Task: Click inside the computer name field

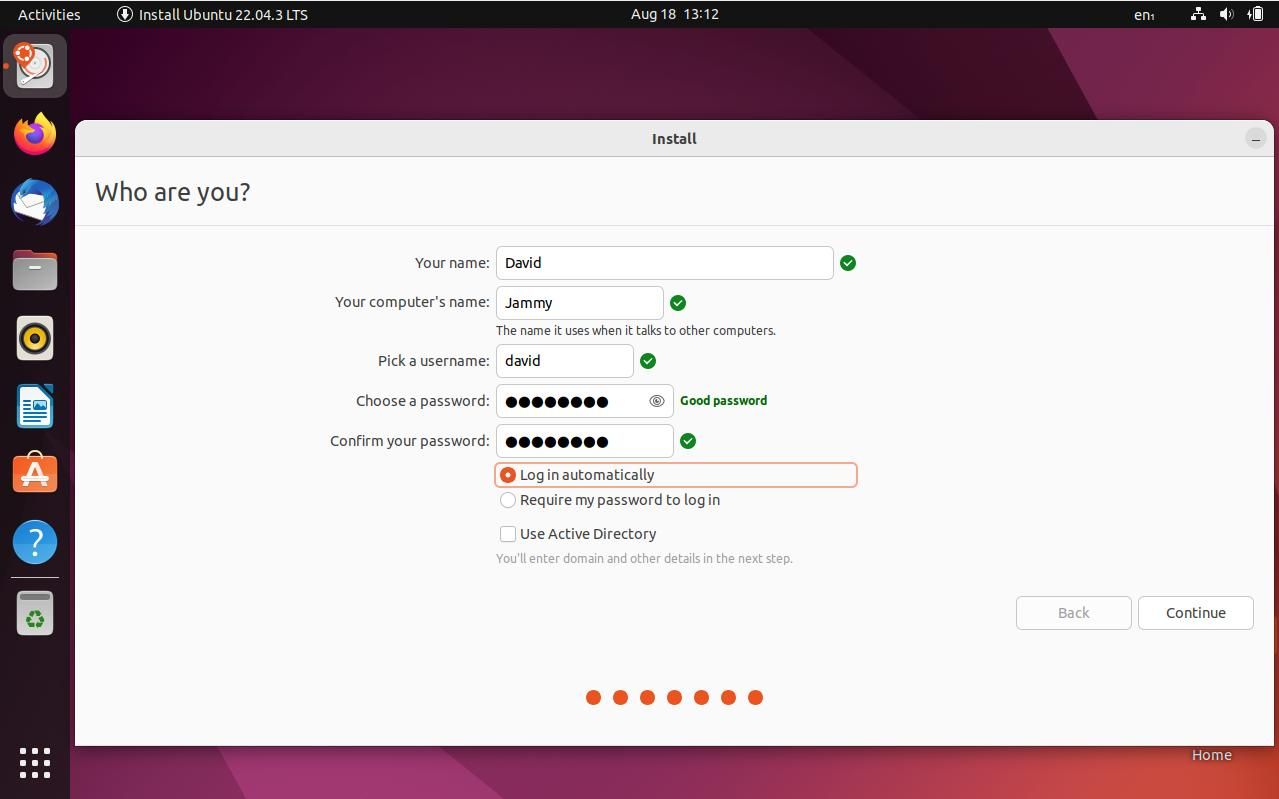Action: click(x=579, y=302)
